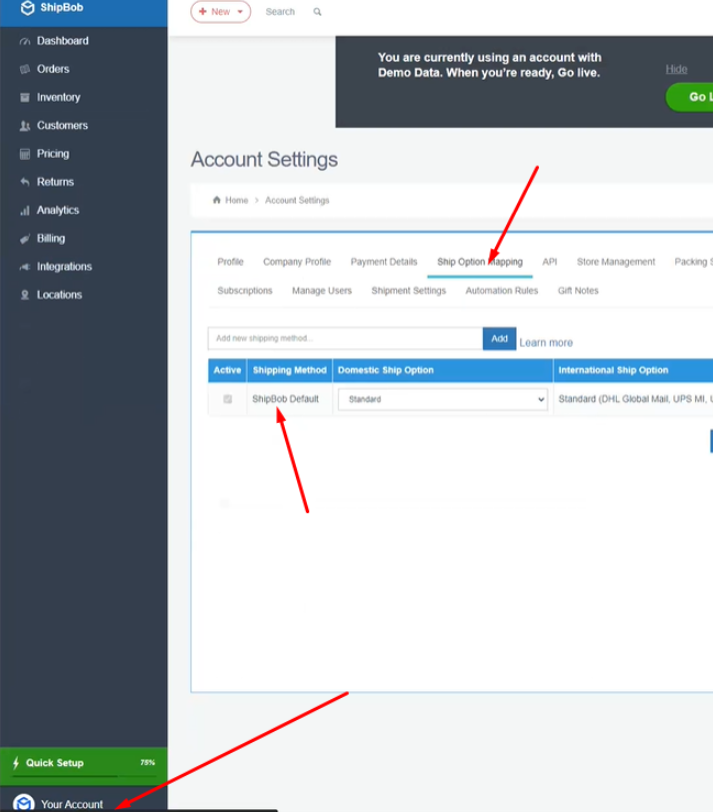Click the Inventory box icon
This screenshot has height=812, width=713.
tap(25, 97)
